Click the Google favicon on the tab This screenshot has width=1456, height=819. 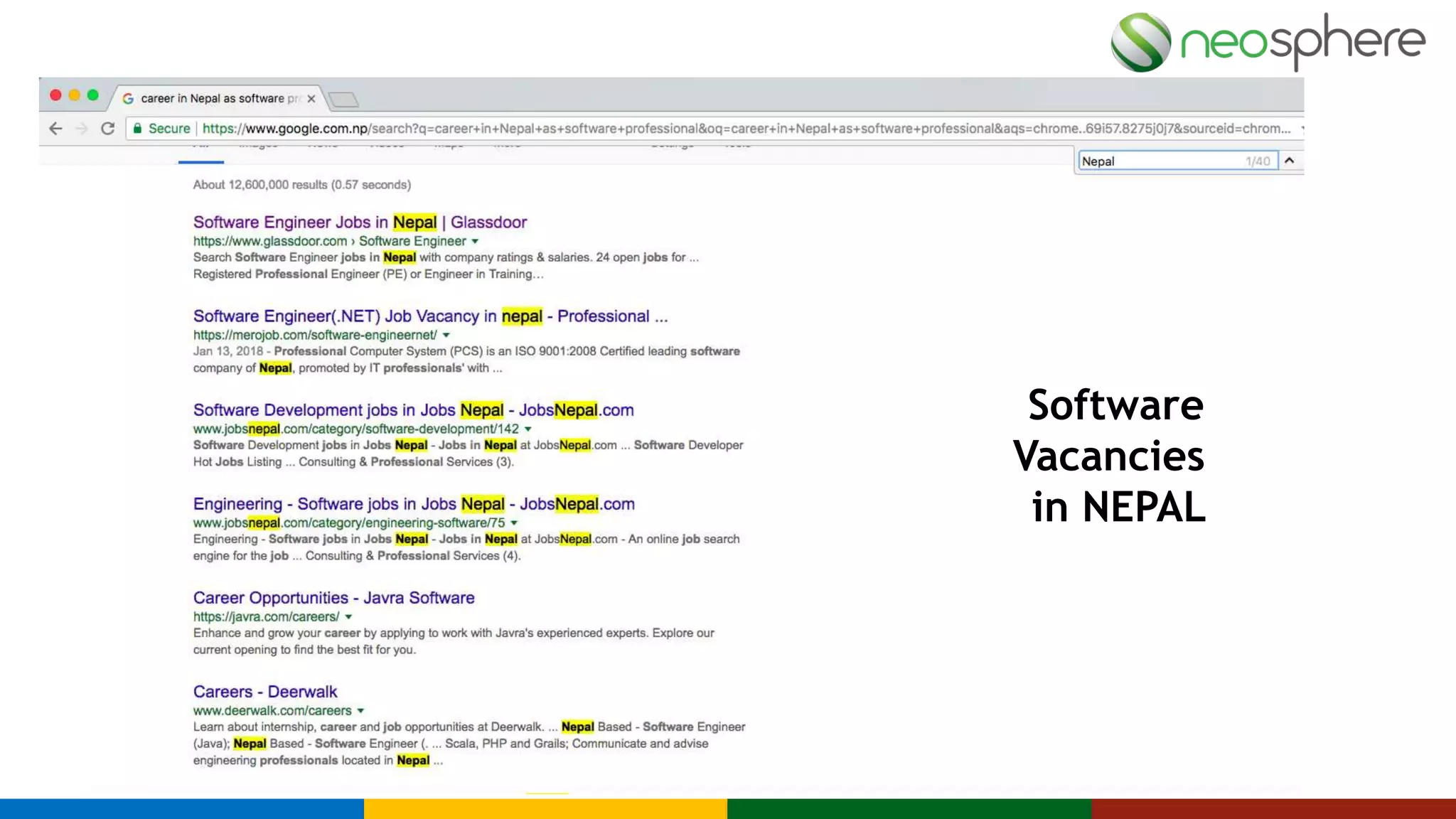point(129,99)
